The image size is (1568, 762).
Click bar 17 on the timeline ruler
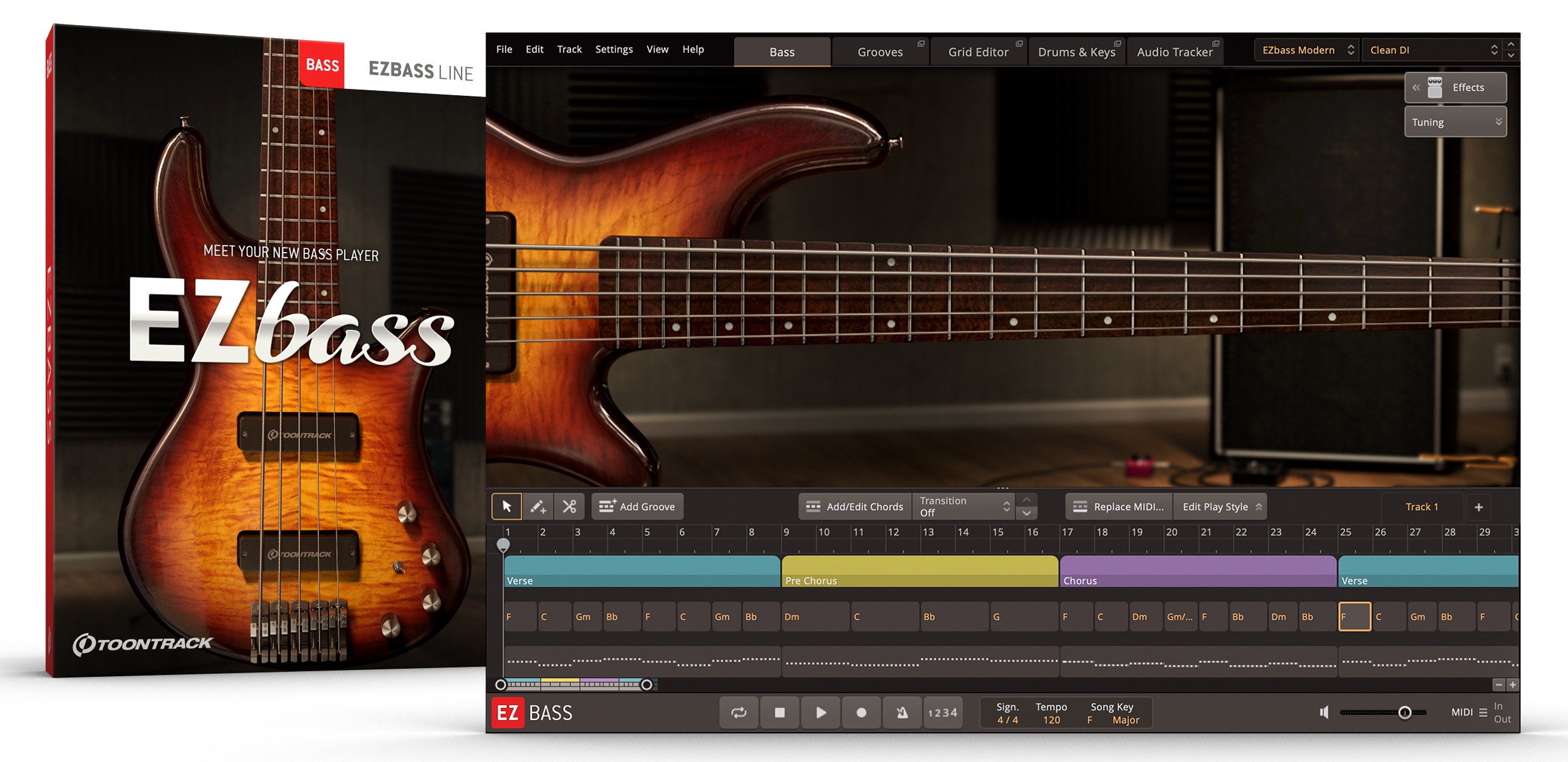pos(1067,532)
